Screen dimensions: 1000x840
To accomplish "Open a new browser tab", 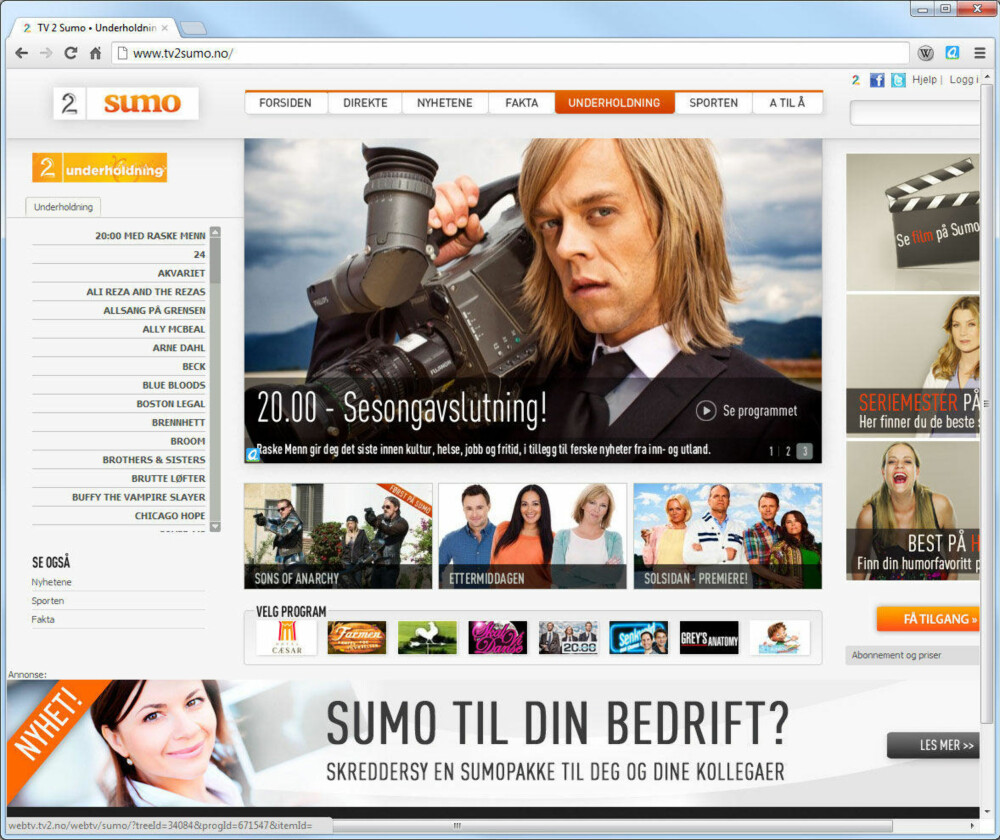I will click(193, 28).
